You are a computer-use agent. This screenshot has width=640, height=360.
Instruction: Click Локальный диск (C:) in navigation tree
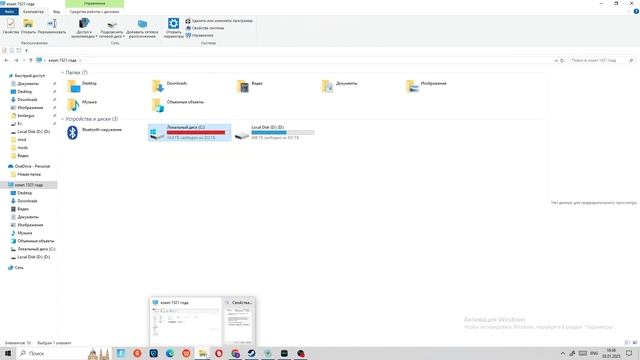36,249
